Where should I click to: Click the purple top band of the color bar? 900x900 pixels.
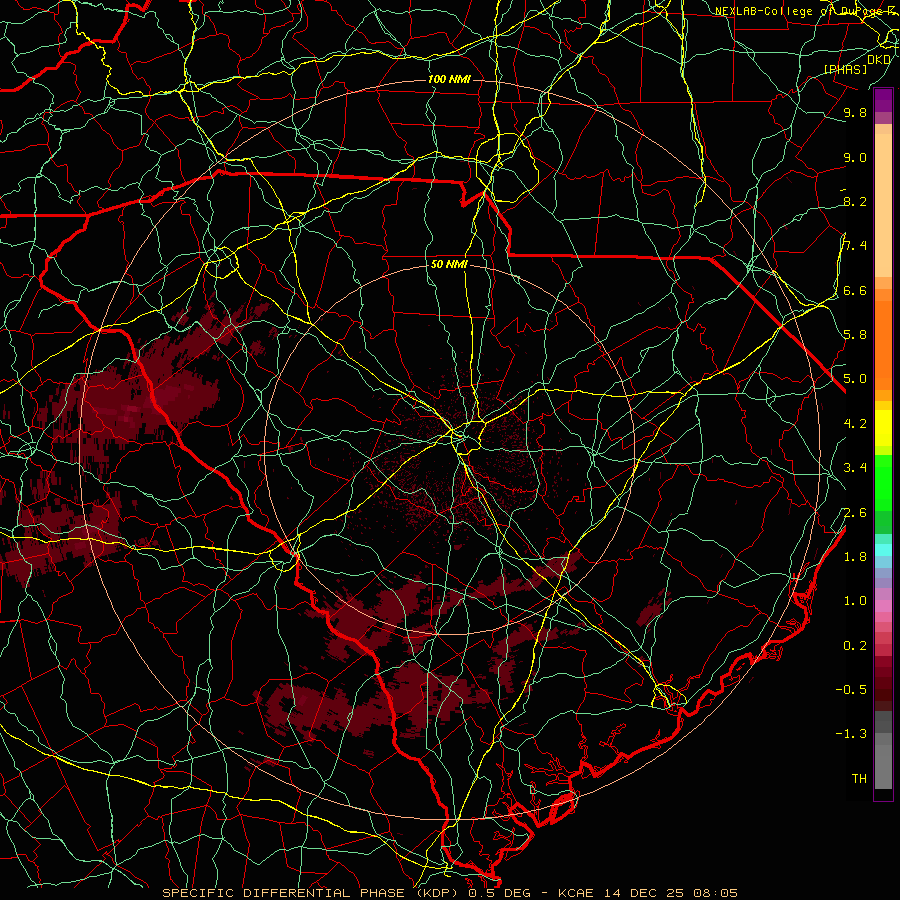(x=883, y=100)
